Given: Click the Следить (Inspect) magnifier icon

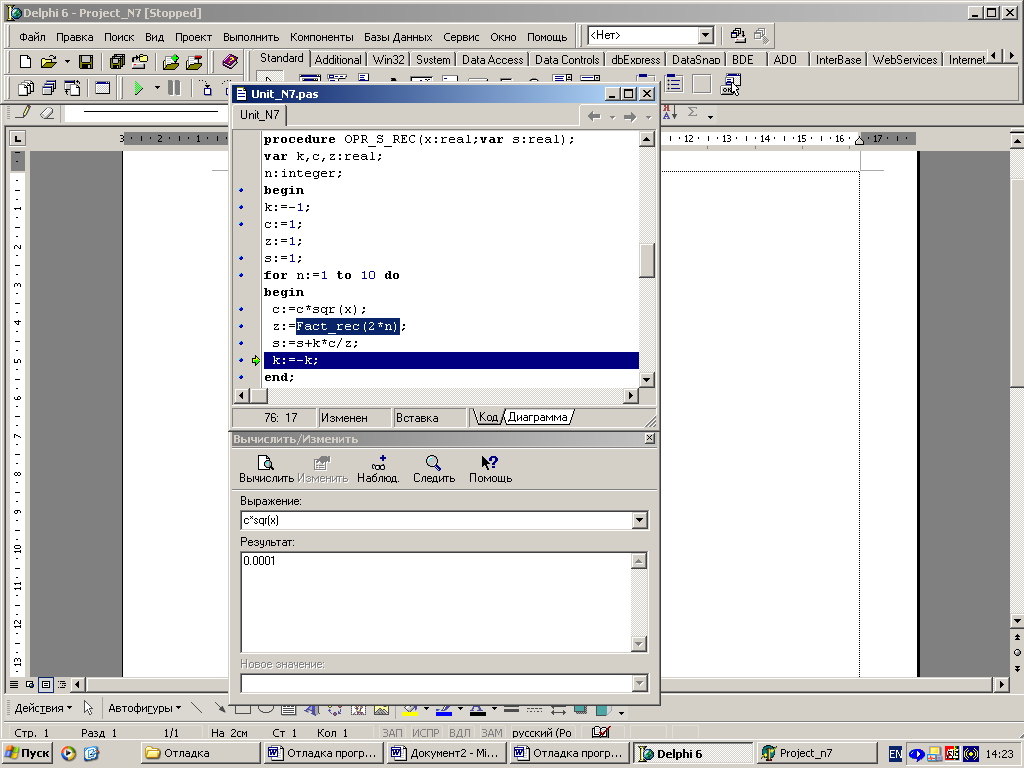Looking at the screenshot, I should 433,463.
